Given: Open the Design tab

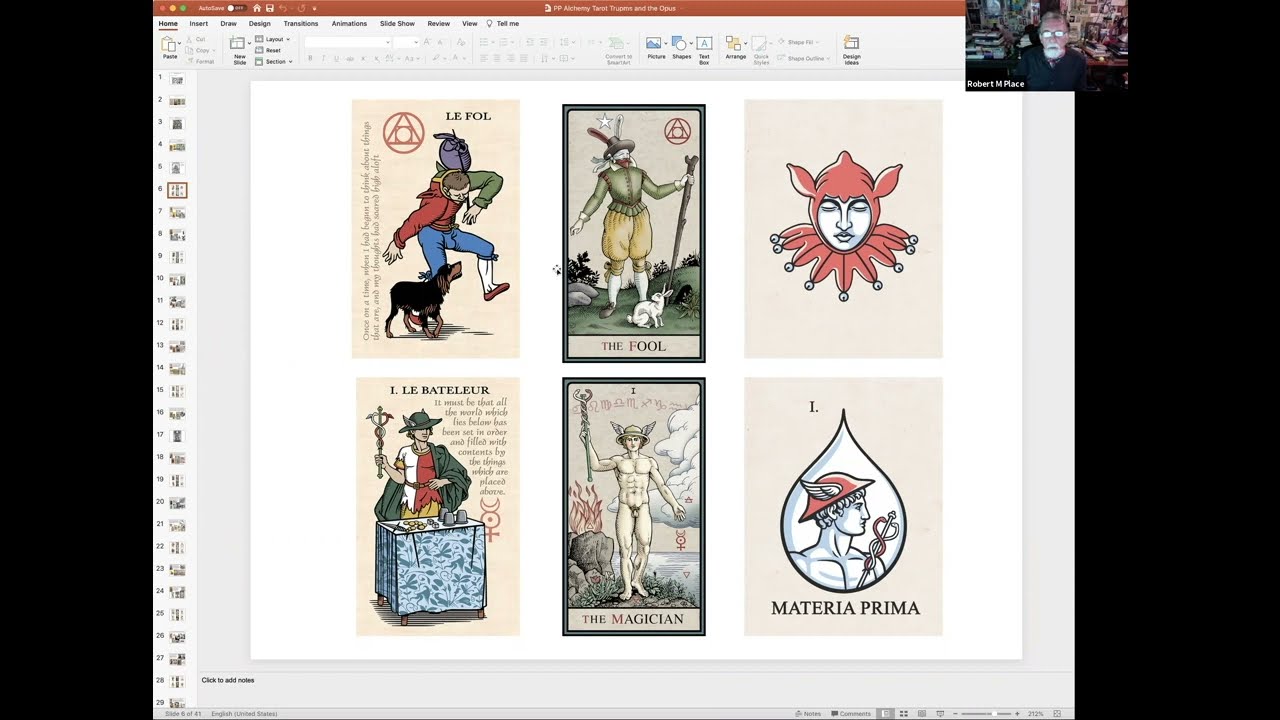Looking at the screenshot, I should point(260,23).
